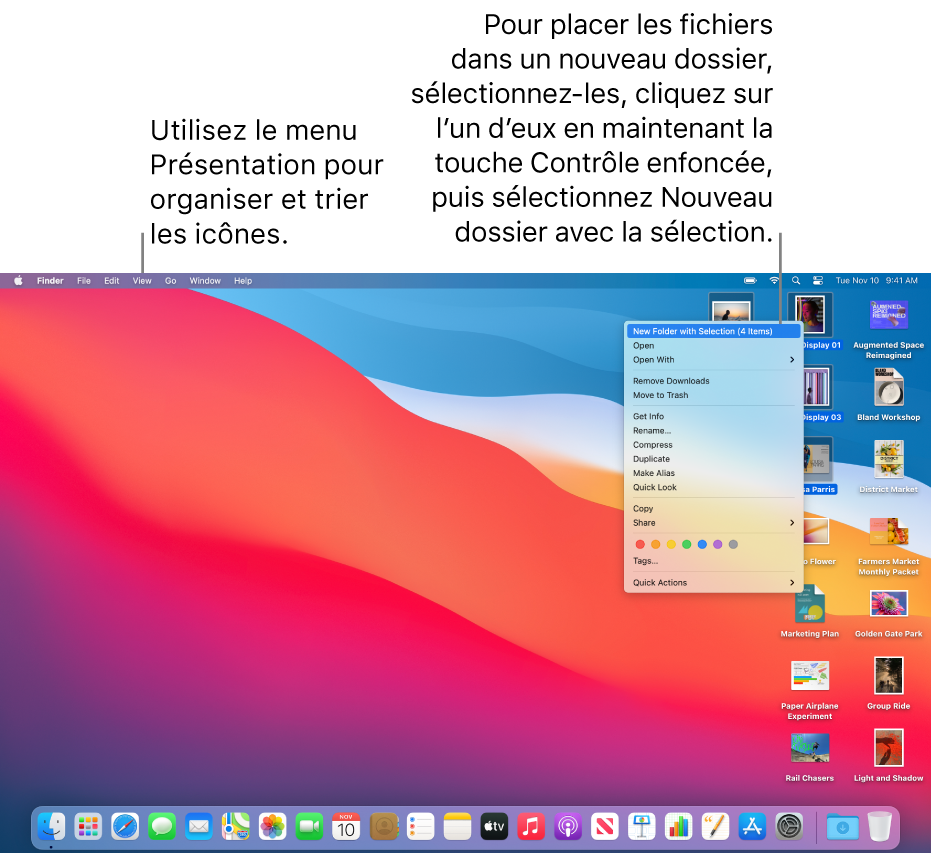
Task: Click the date and time in menu bar
Action: click(876, 280)
